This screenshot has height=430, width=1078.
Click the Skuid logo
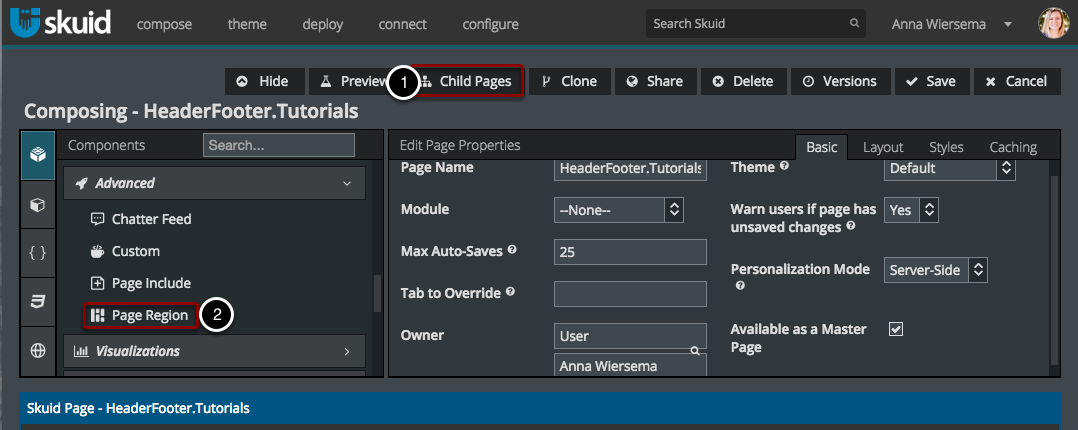tap(60, 23)
